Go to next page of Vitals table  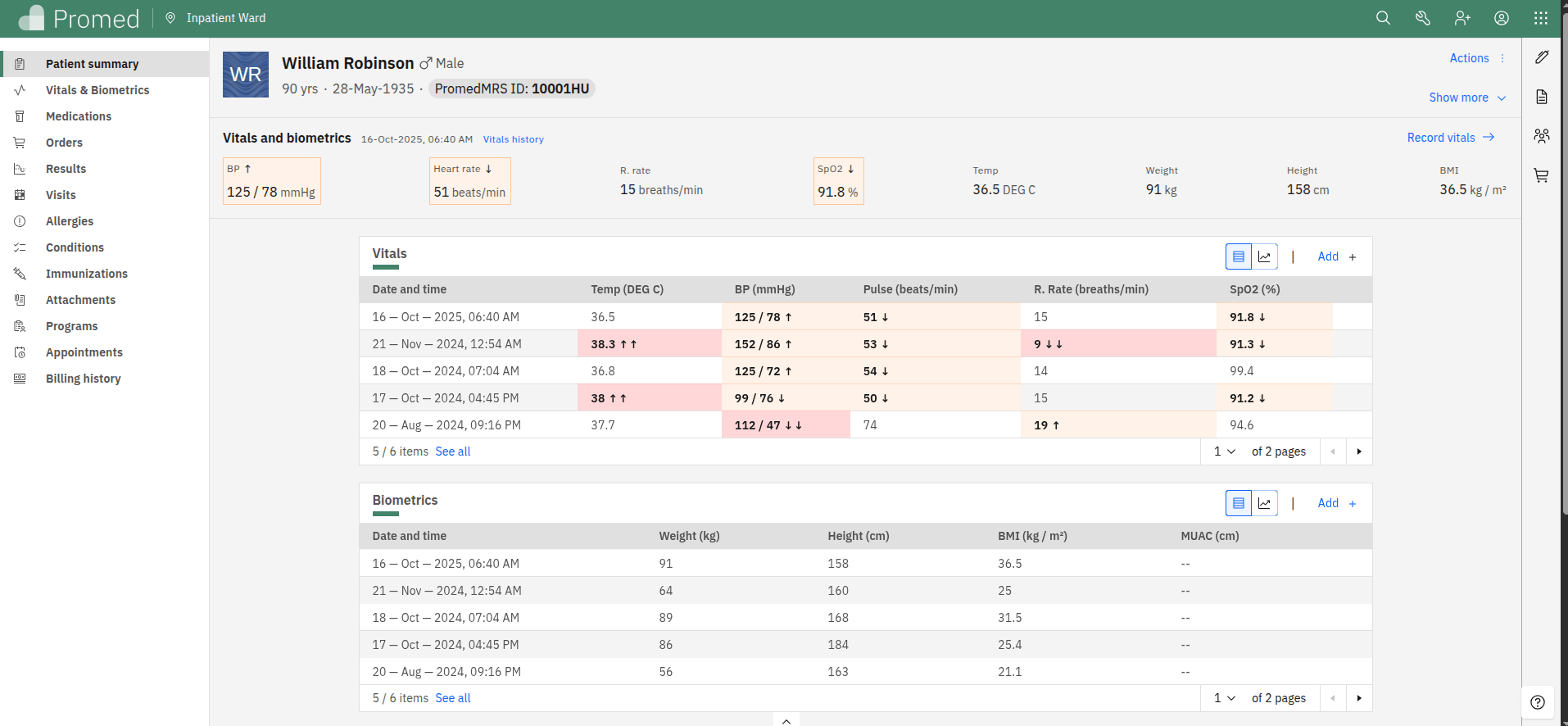pyautogui.click(x=1359, y=451)
